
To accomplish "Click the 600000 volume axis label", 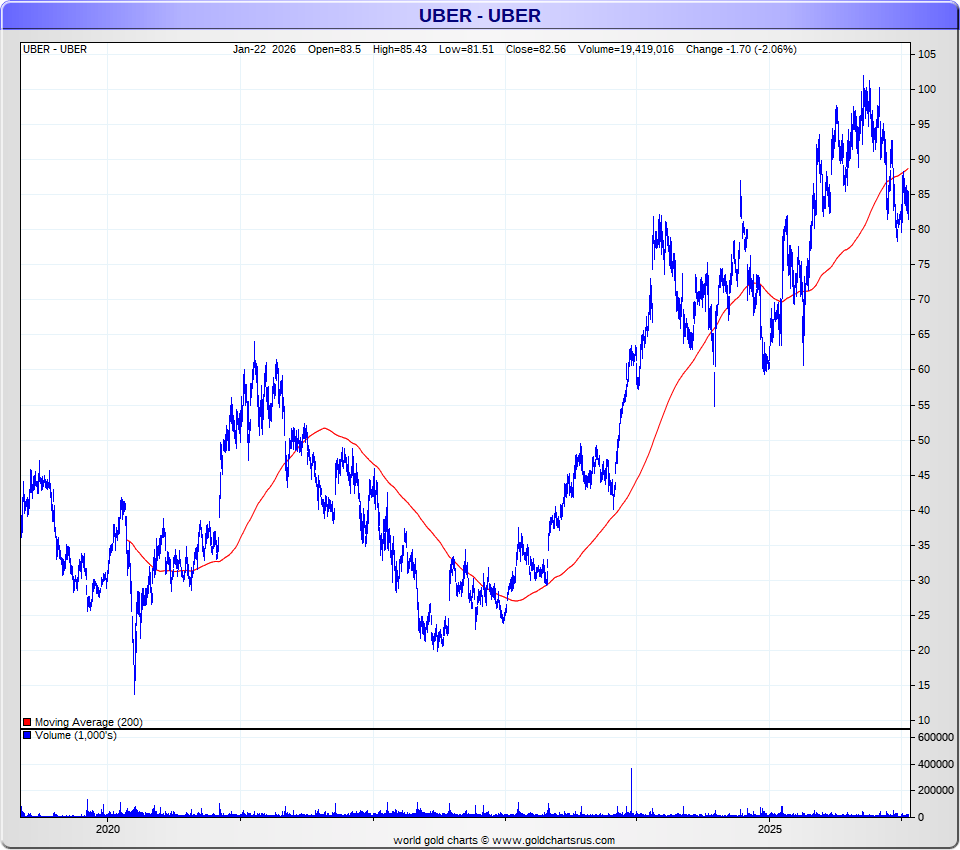I will tap(934, 737).
